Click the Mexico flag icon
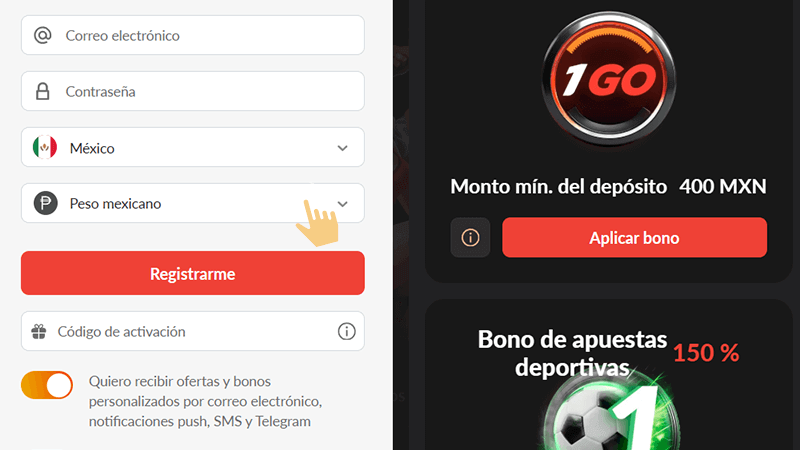This screenshot has height=450, width=800. 45,147
